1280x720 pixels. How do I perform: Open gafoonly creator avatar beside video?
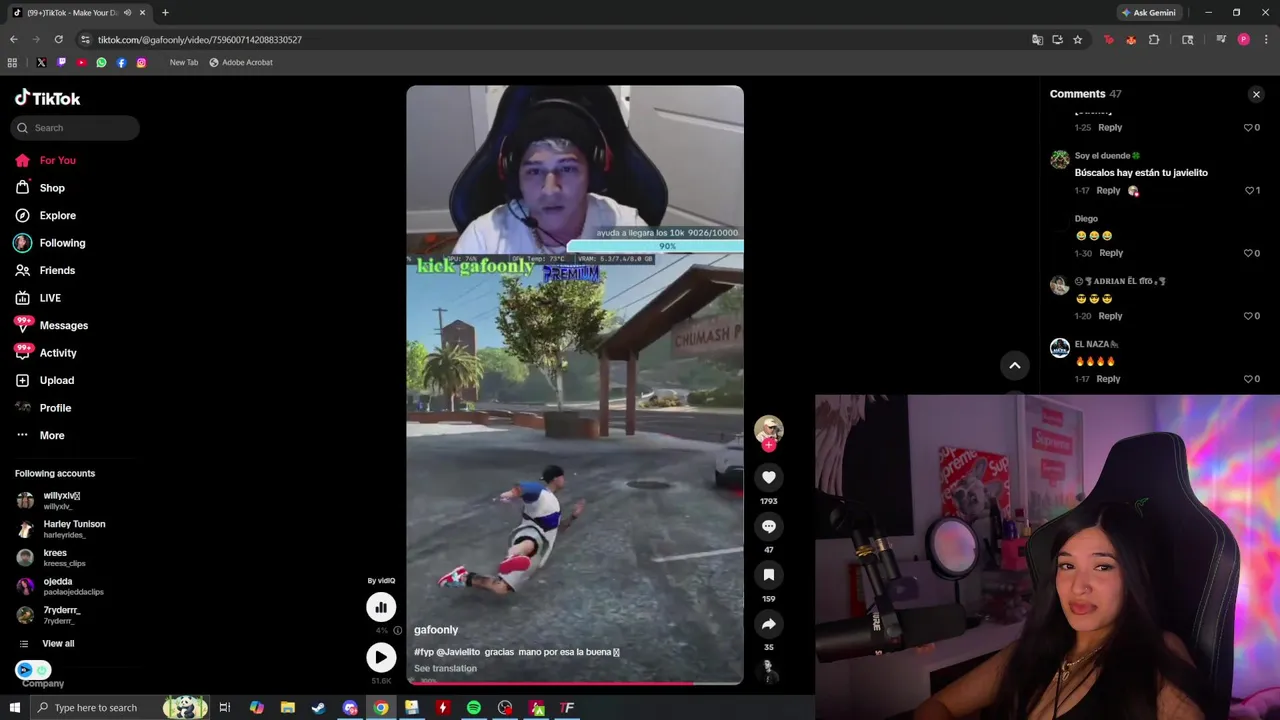coord(769,430)
